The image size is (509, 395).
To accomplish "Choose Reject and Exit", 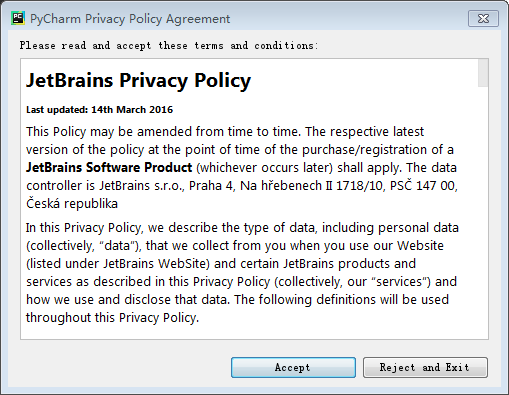I will coord(425,367).
